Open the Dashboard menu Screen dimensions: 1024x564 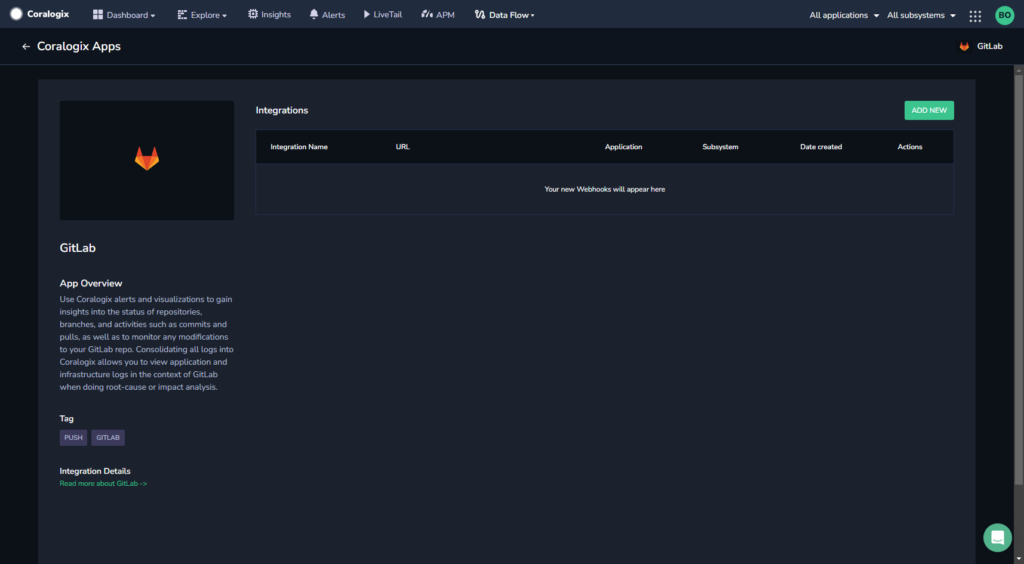click(x=124, y=14)
